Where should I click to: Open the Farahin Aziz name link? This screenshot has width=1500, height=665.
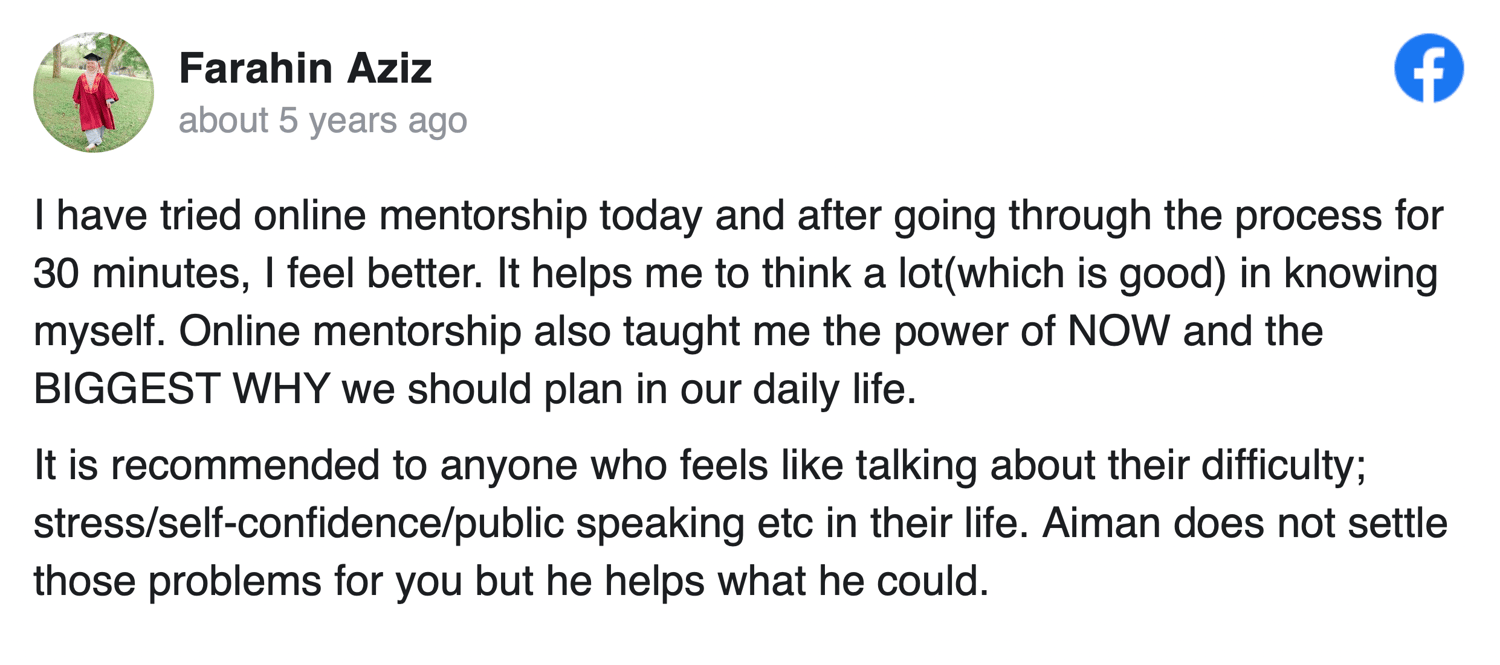pyautogui.click(x=305, y=69)
